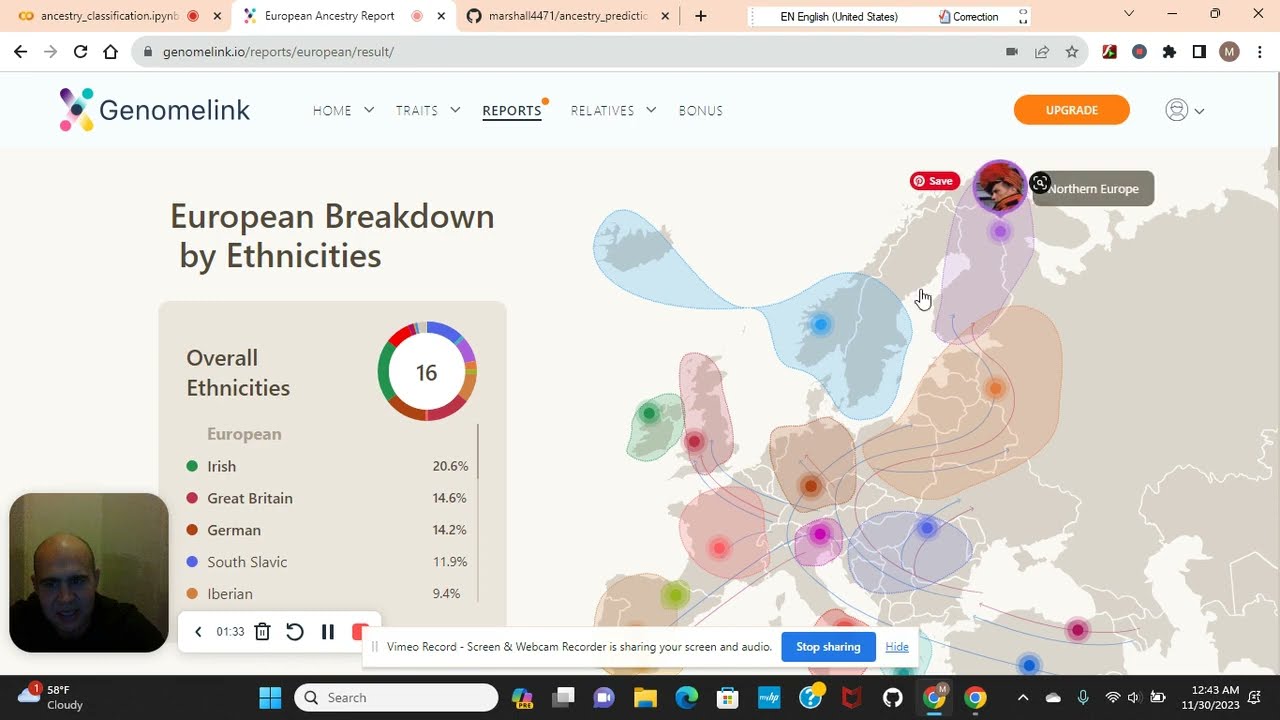Pause the Vimeo recording

327,632
